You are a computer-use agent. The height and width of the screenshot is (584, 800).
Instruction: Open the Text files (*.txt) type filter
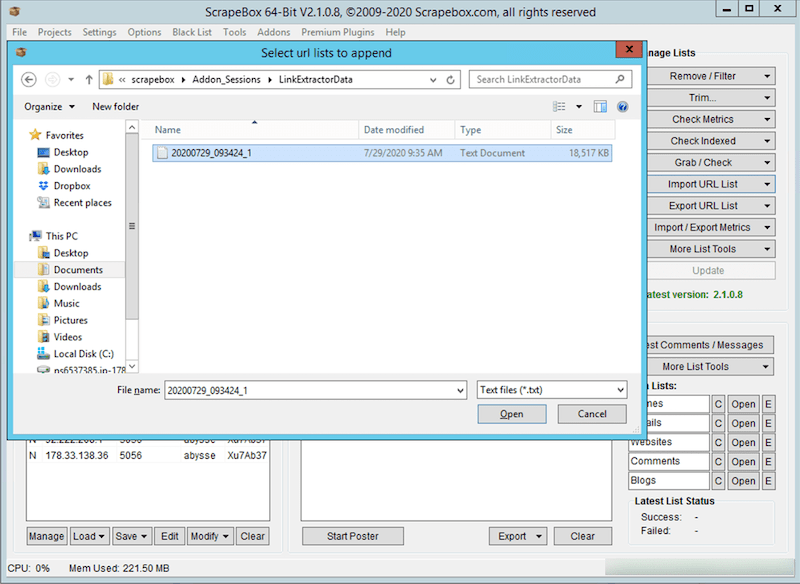pos(552,390)
